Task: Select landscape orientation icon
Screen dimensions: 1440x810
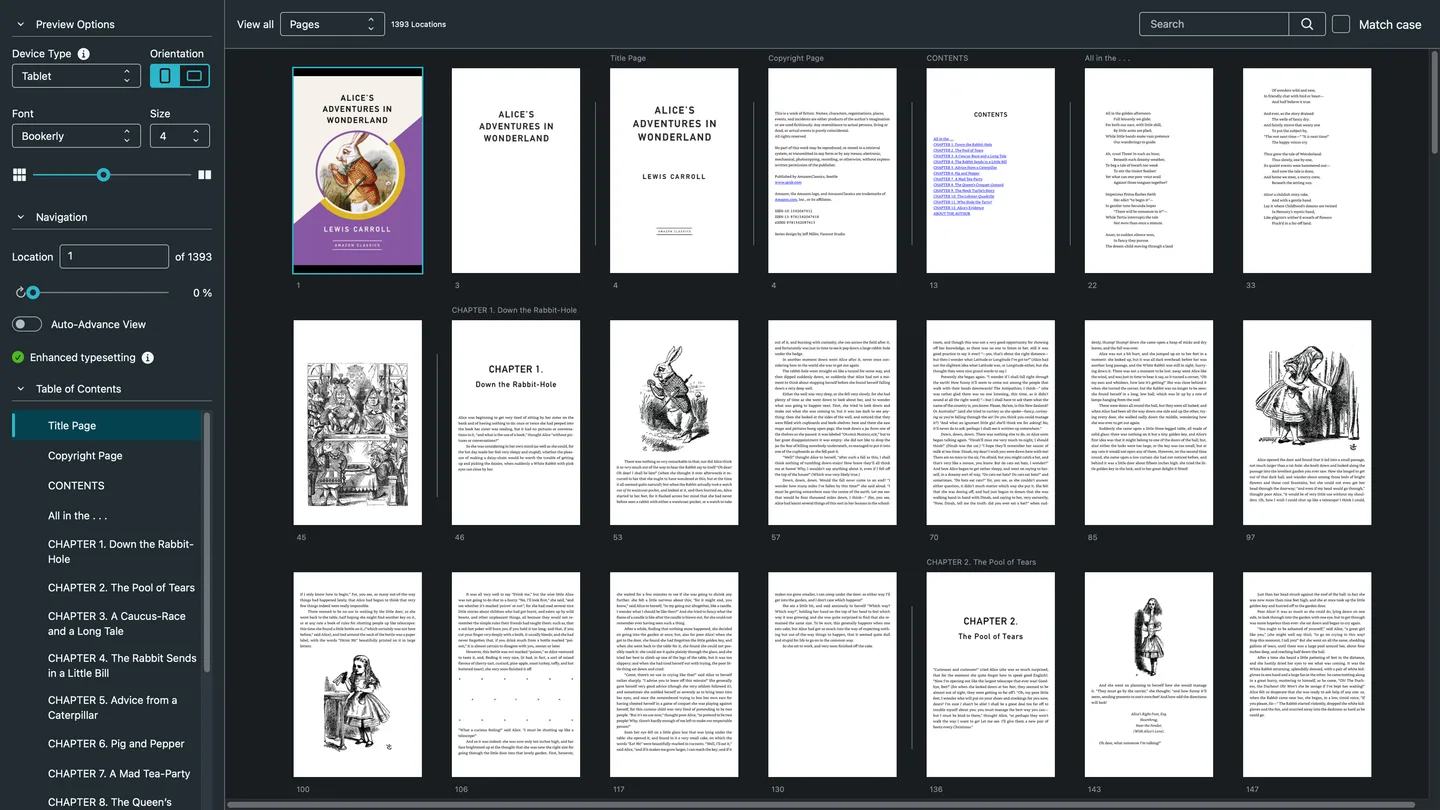Action: click(x=195, y=76)
